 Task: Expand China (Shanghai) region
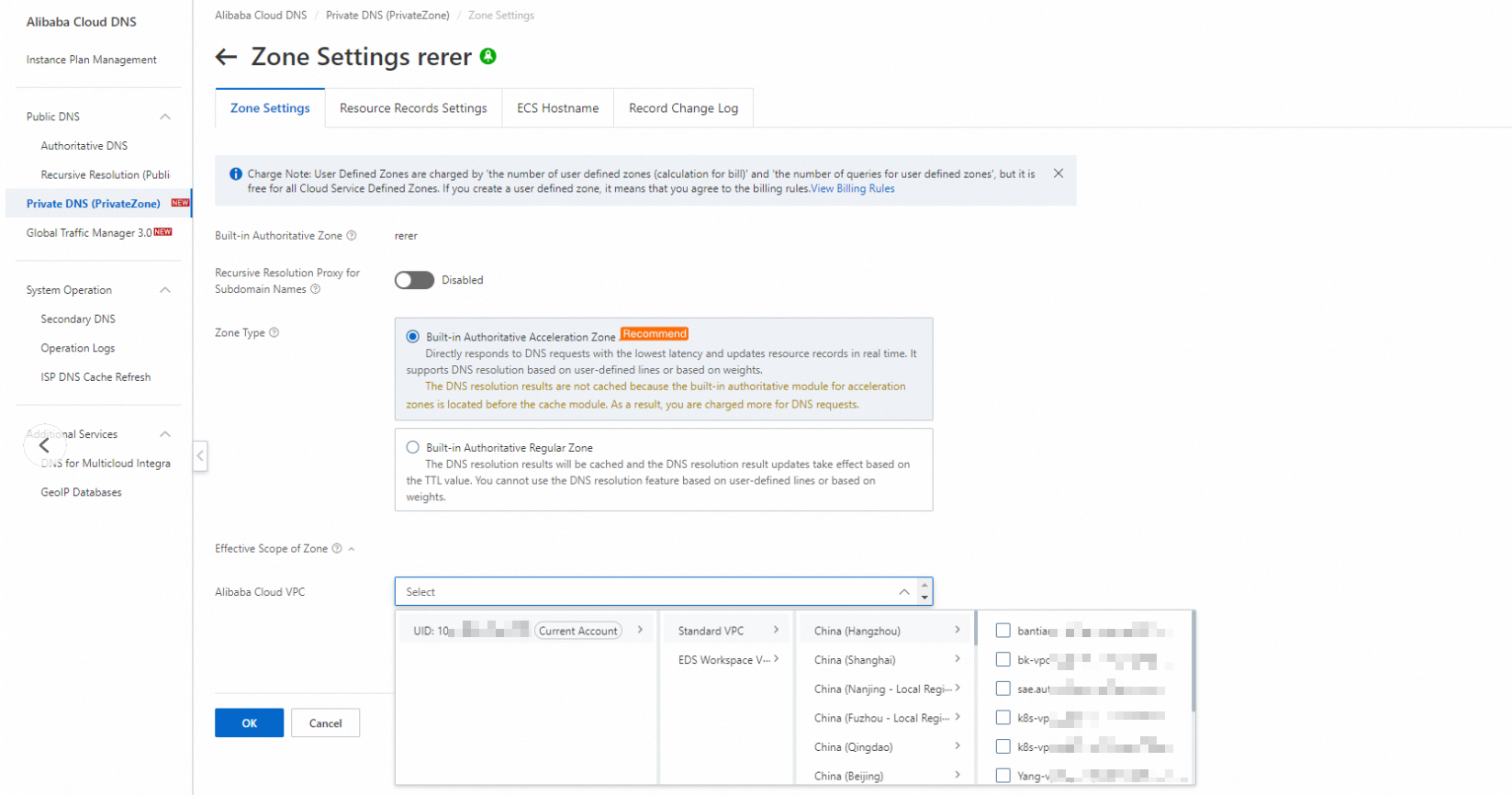tap(887, 659)
